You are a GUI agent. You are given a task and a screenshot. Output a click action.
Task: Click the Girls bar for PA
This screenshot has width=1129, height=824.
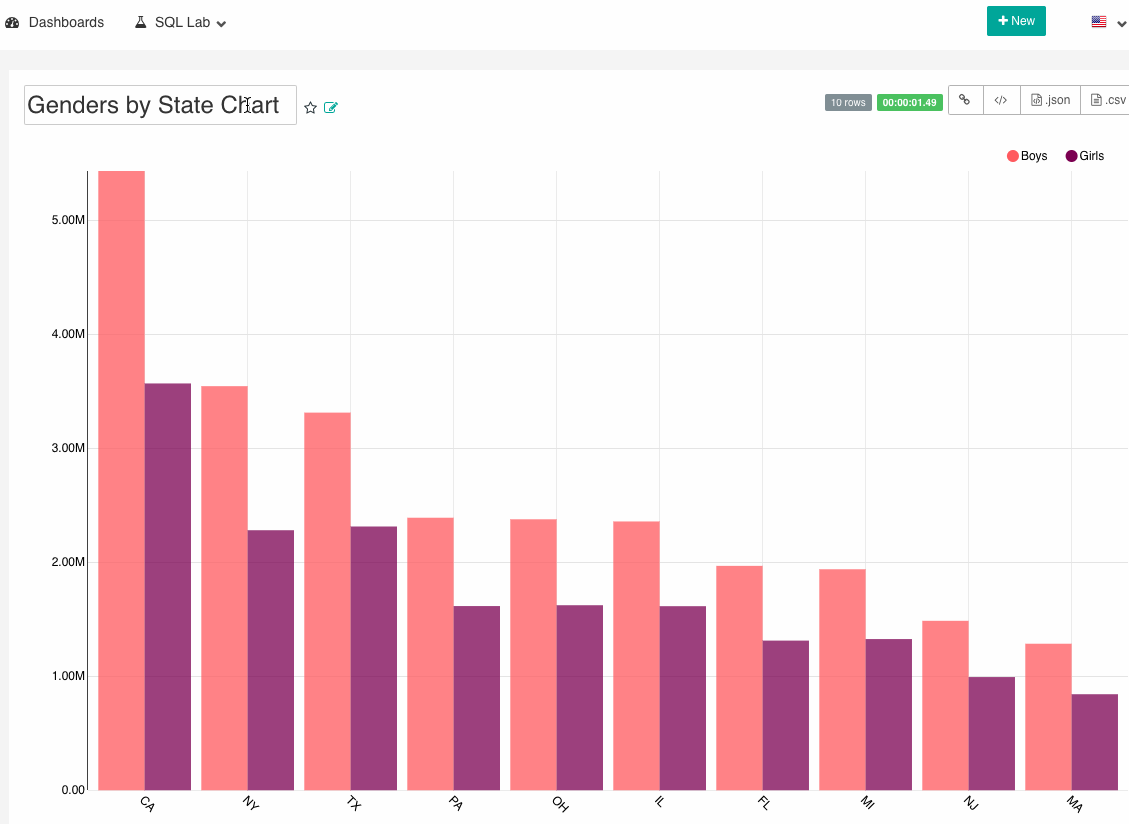[x=477, y=698]
